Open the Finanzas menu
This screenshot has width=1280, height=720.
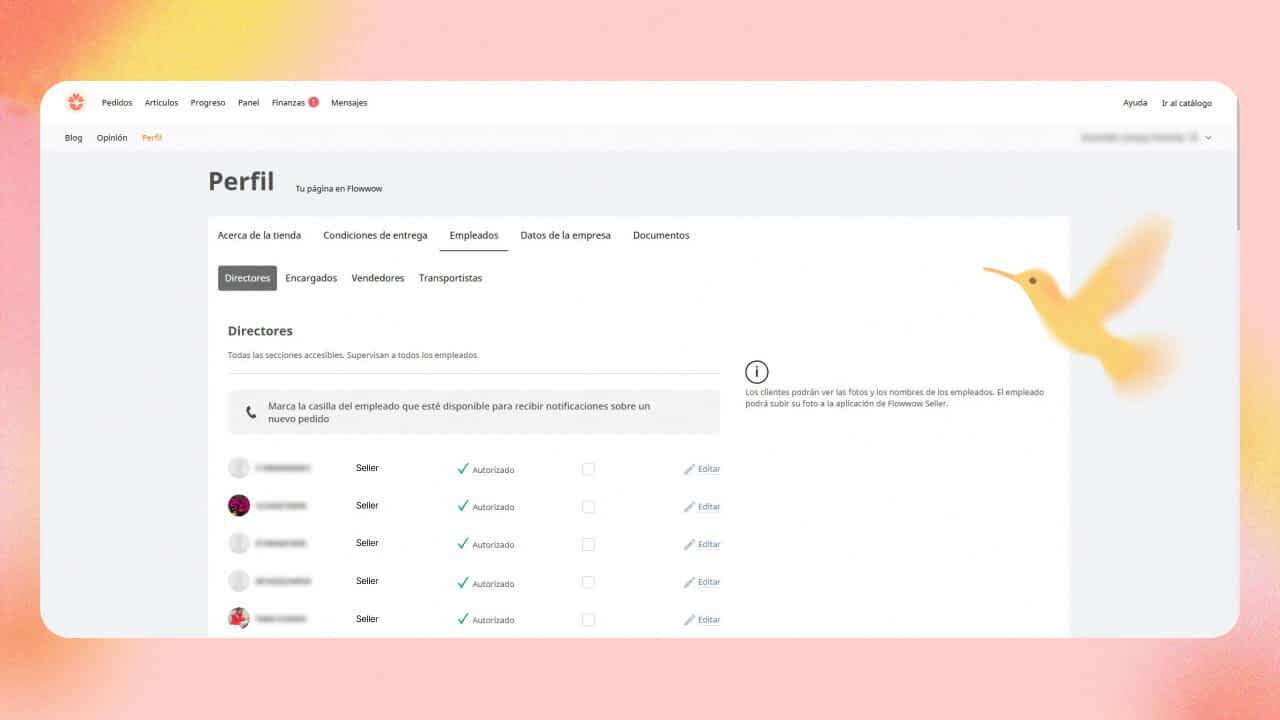[288, 103]
